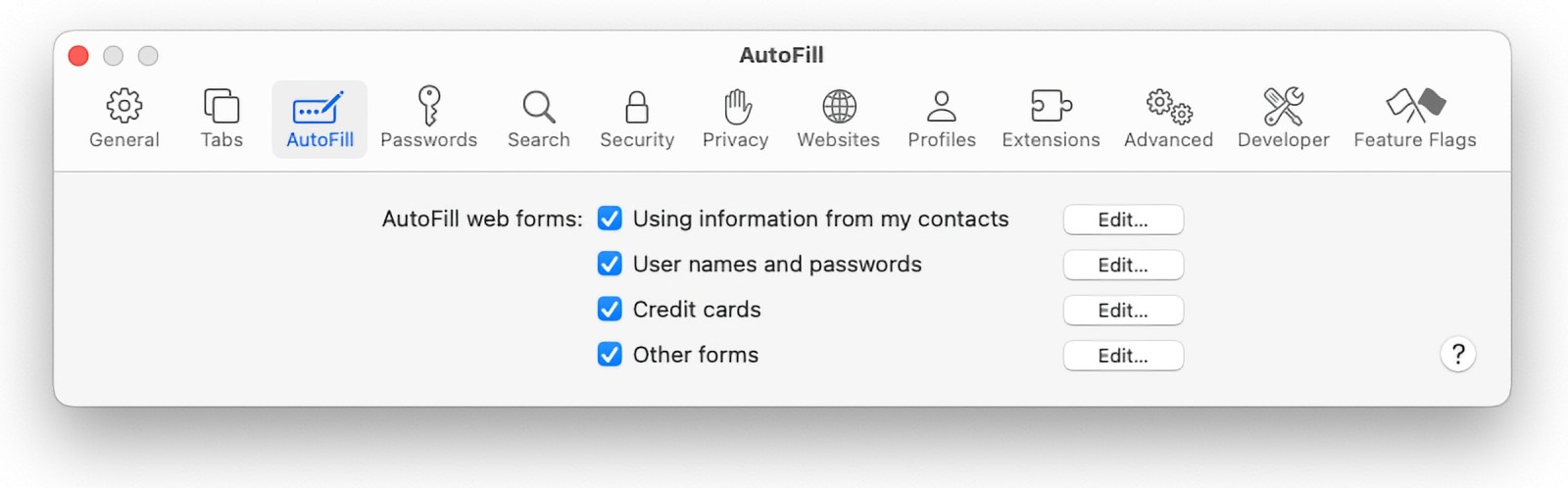Viewport: 1568px width, 488px height.
Task: Go to the Profiles pane
Action: click(941, 119)
